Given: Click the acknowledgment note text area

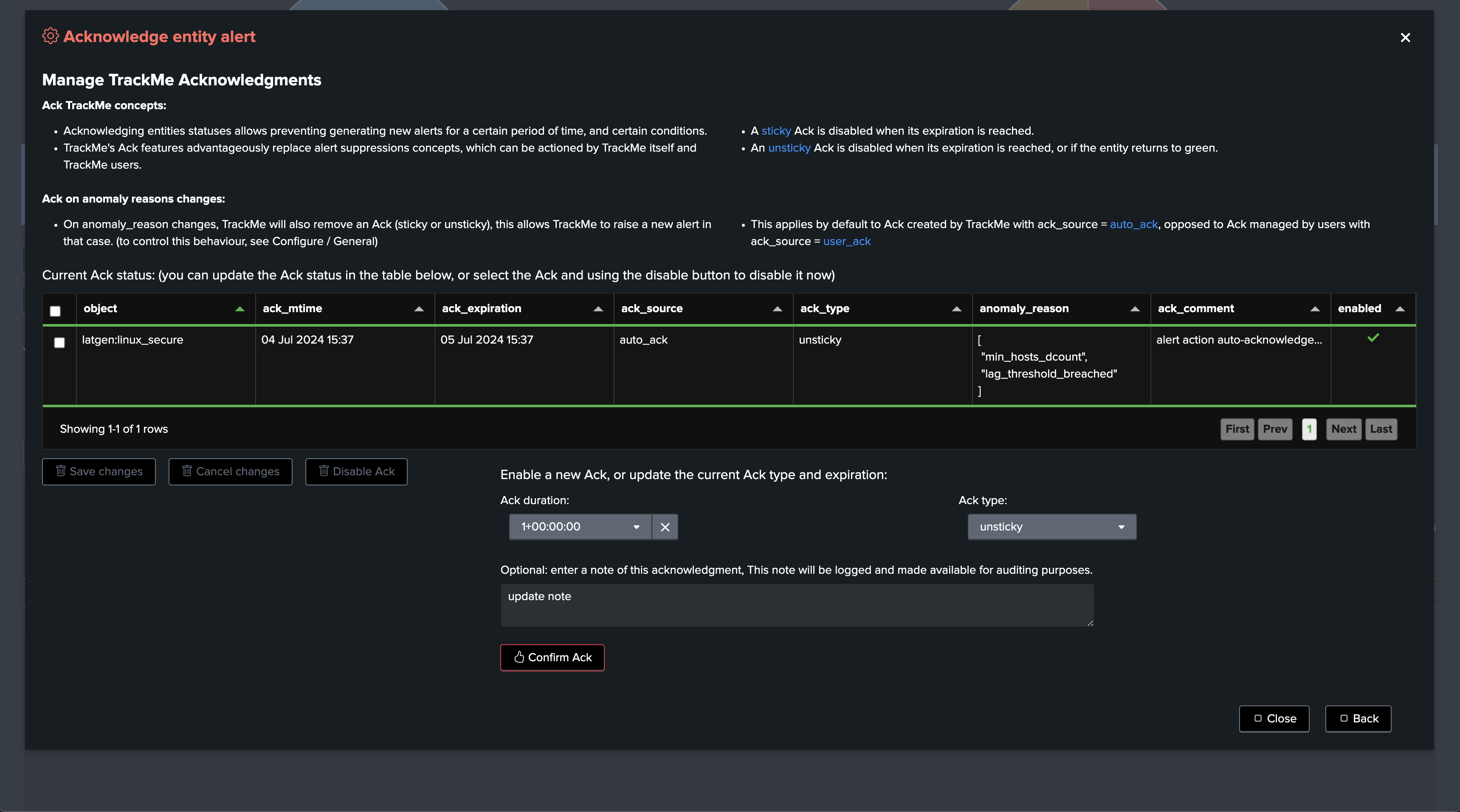Looking at the screenshot, I should [796, 605].
